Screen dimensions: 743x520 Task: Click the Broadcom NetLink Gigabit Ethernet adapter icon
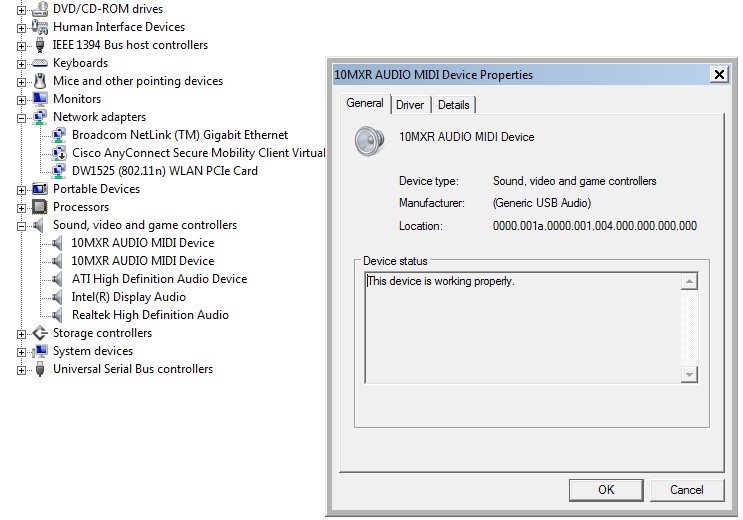click(59, 135)
